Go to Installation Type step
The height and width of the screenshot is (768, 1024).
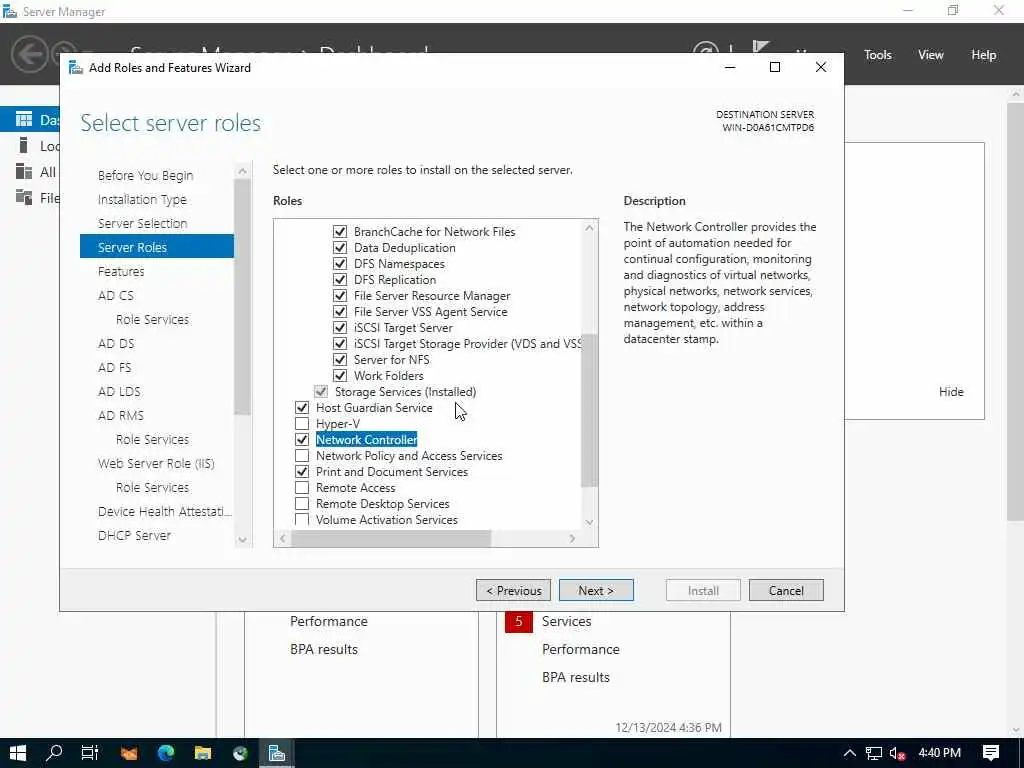(142, 199)
